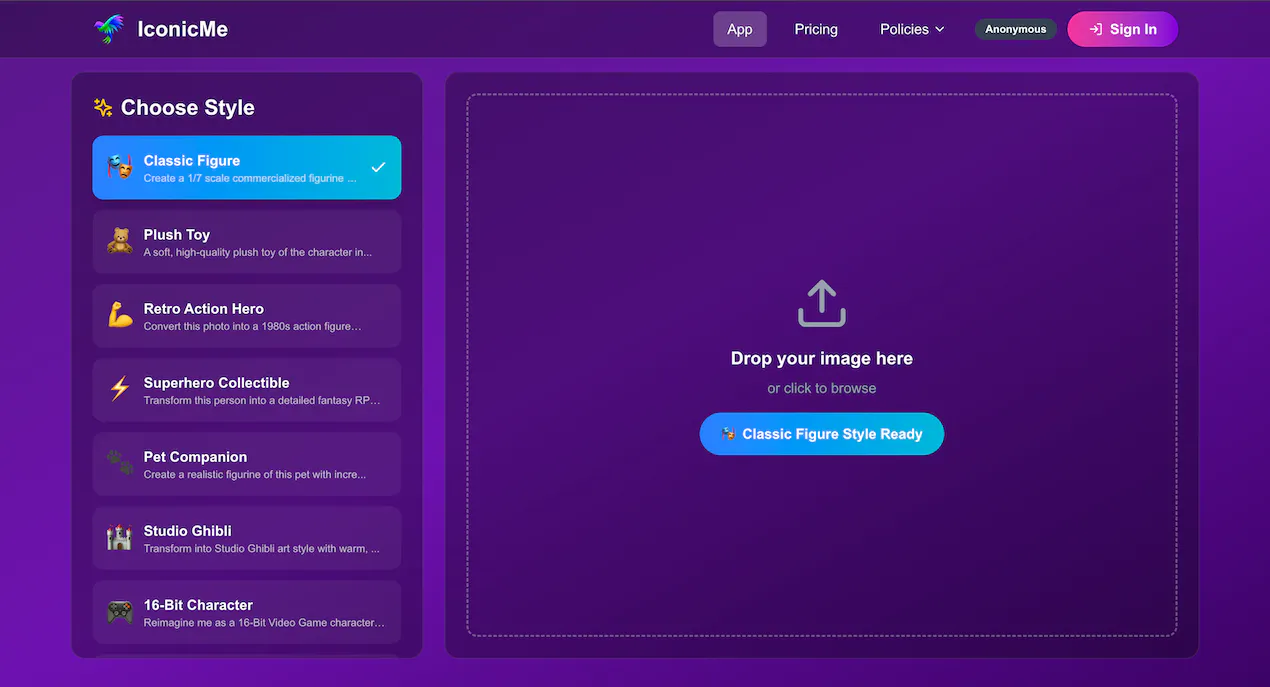Image resolution: width=1270 pixels, height=687 pixels.
Task: Pick the Superhero Collectible style title
Action: (217, 382)
